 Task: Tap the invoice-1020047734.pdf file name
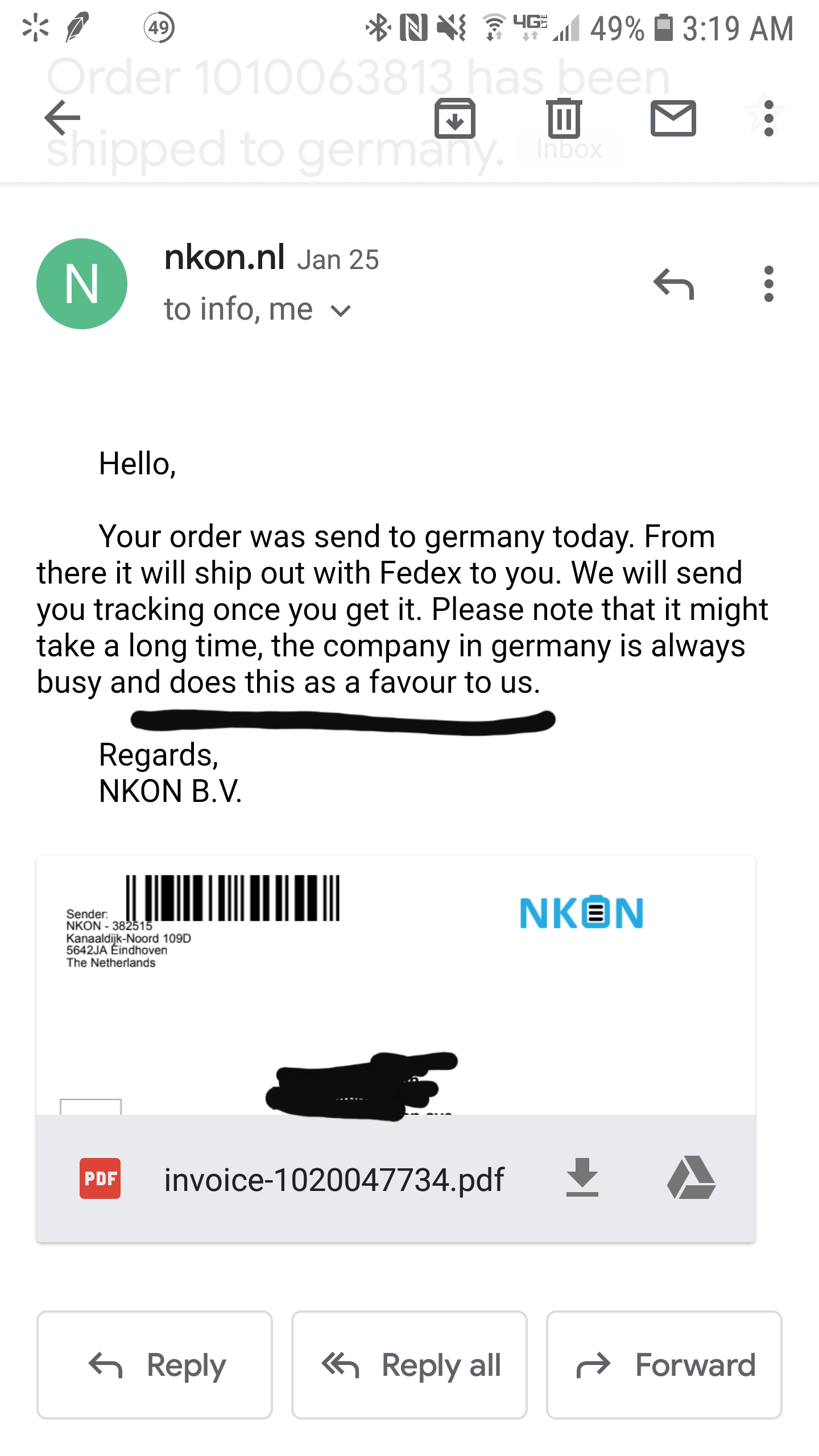tap(334, 1180)
